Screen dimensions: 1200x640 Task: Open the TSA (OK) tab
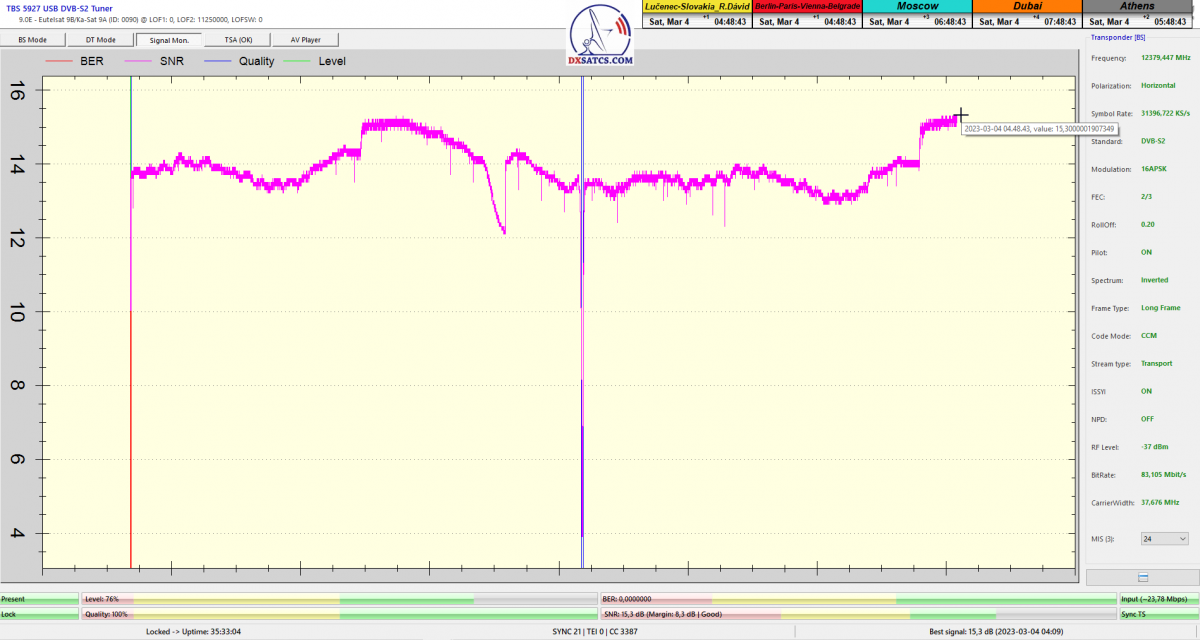click(x=236, y=40)
